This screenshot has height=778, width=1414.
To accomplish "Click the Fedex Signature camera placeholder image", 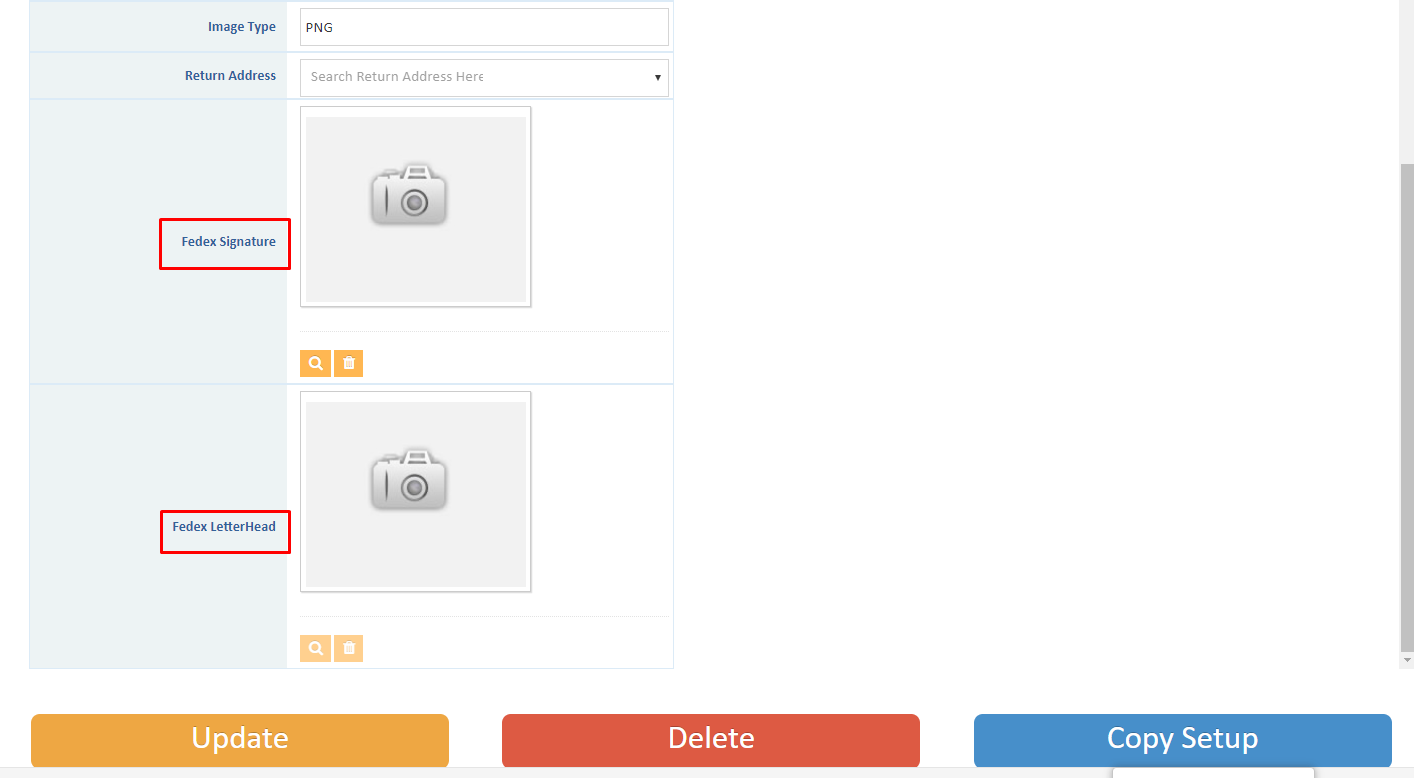I will pos(415,208).
